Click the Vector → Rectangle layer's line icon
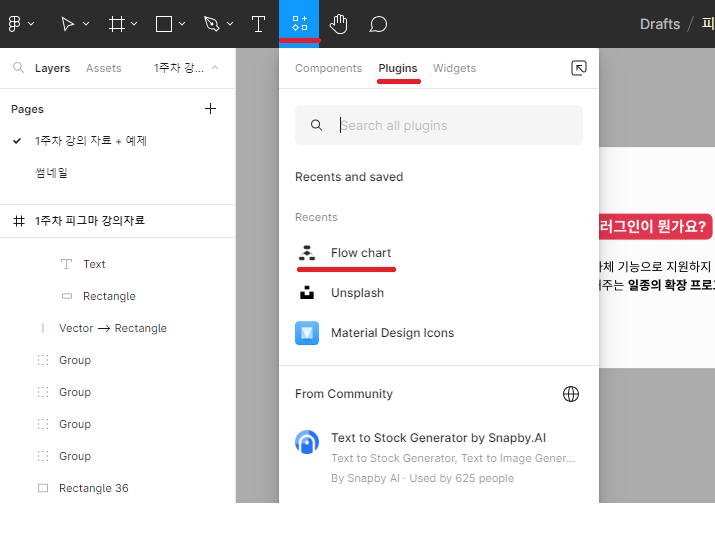 pos(43,328)
